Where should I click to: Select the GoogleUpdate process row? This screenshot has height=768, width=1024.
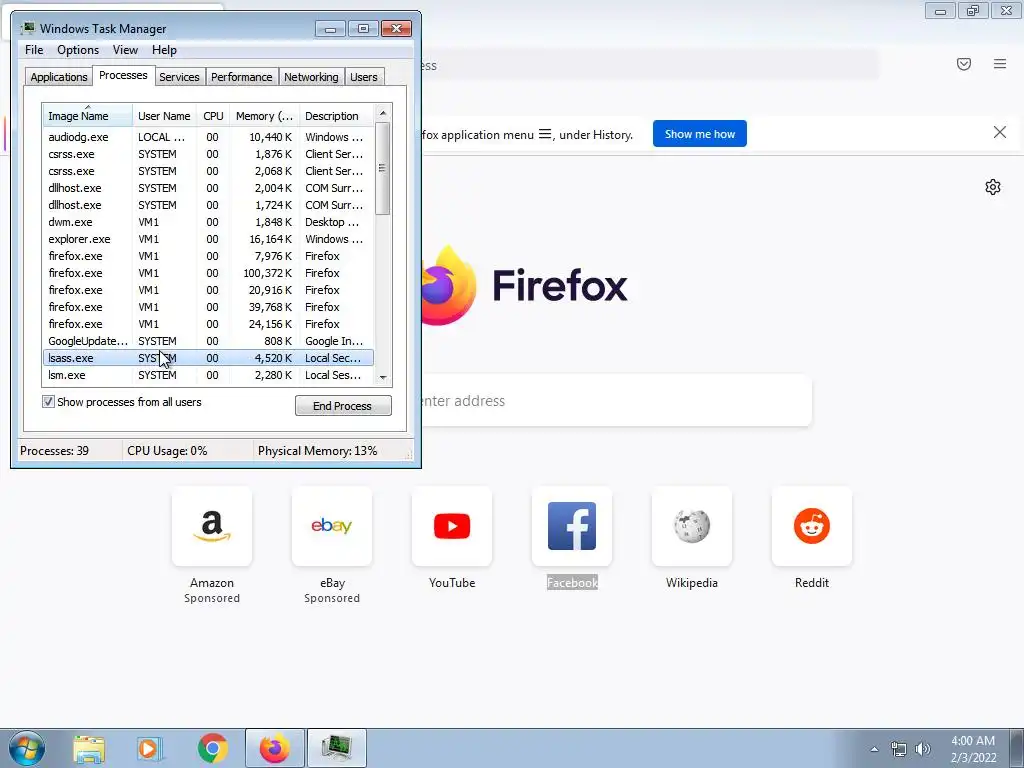(x=208, y=341)
